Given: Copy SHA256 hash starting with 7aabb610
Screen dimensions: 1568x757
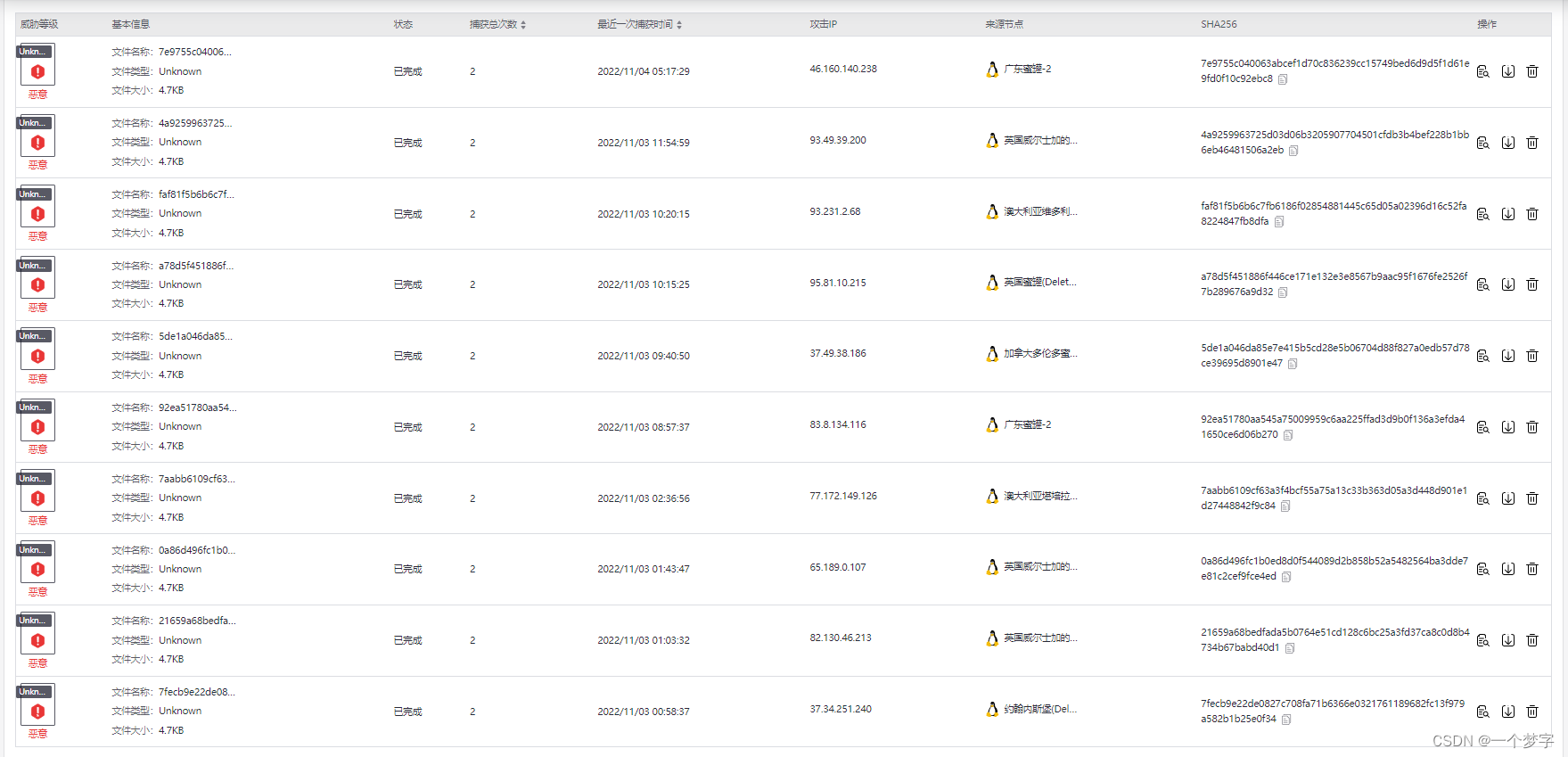Looking at the screenshot, I should coord(1285,506).
